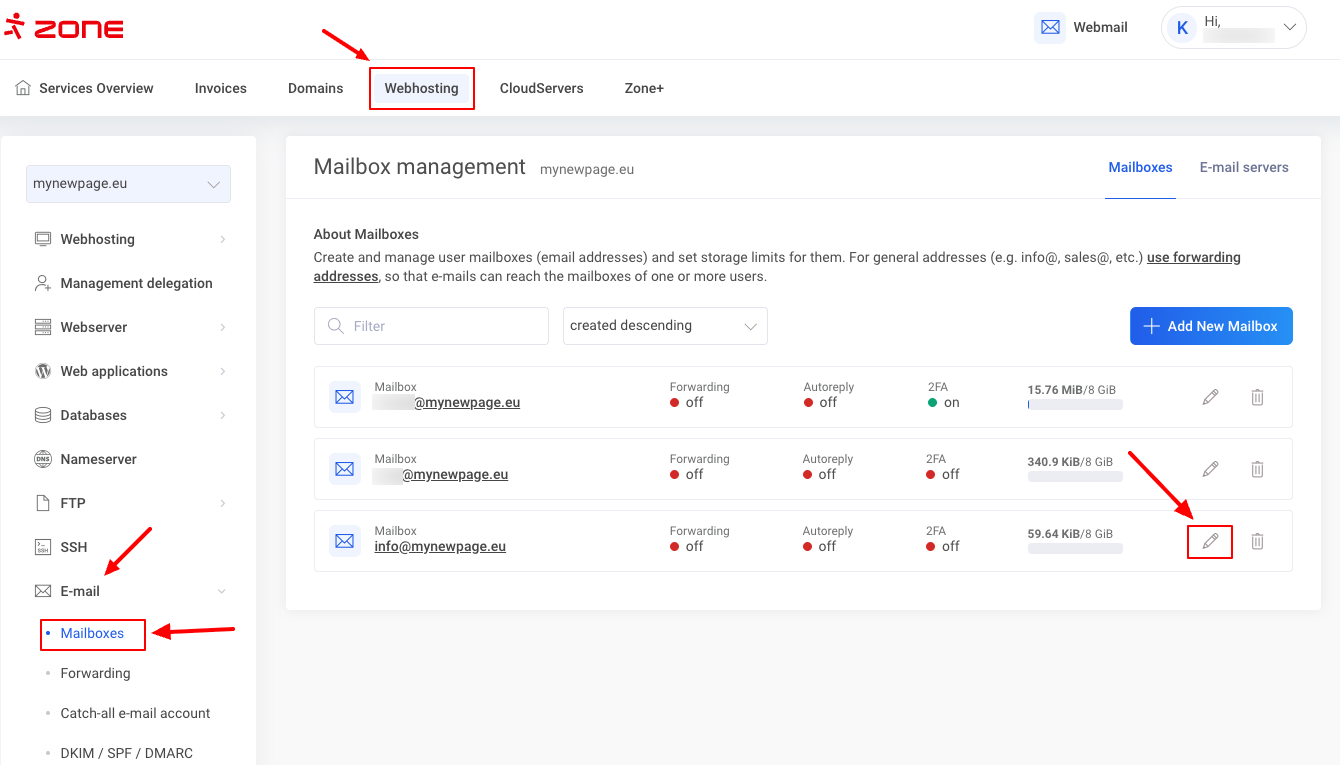Click the Zone logo
Screen dimensions: 1340x765
(65, 27)
